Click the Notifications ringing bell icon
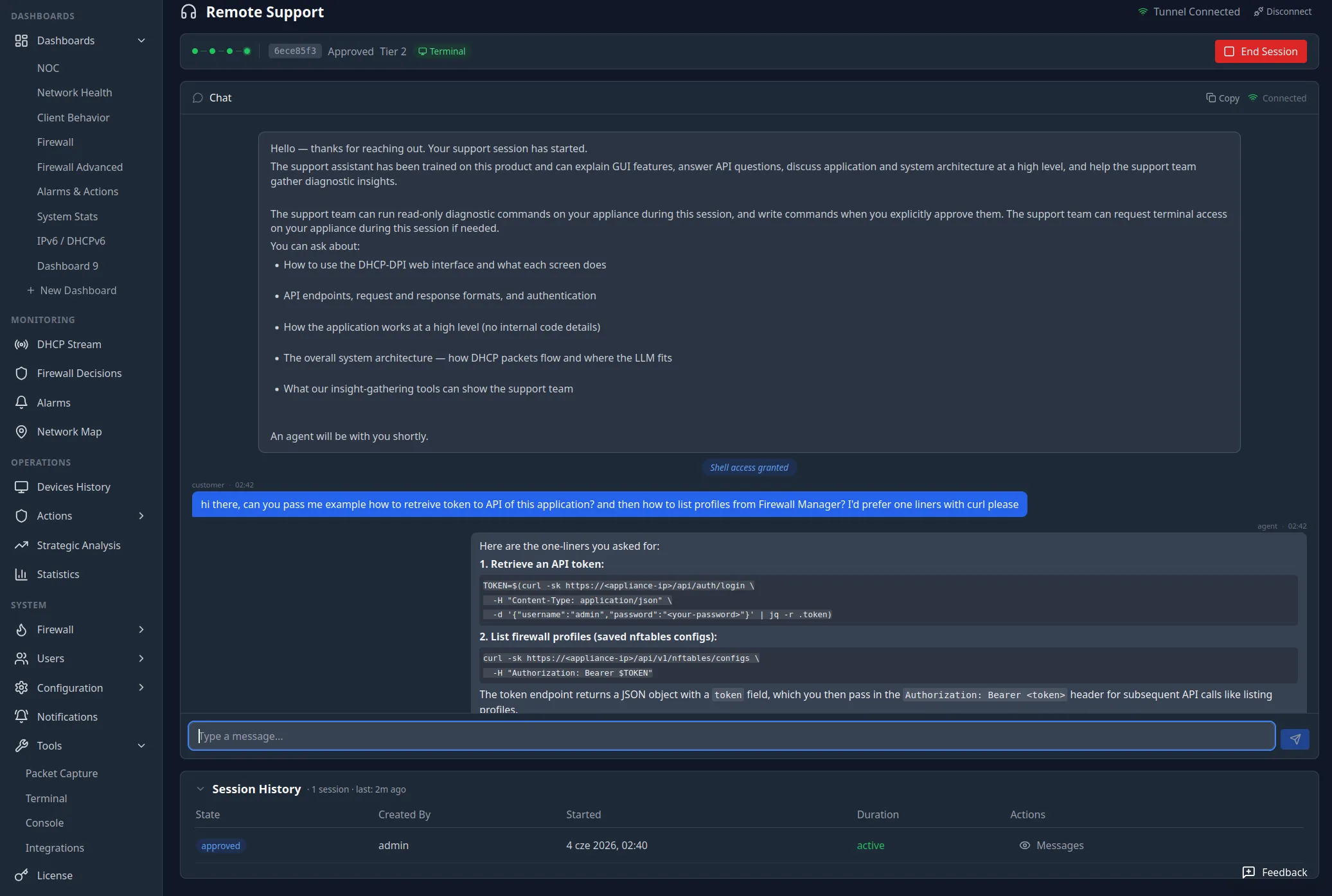Screen dimensions: 1332x896 [x=21, y=717]
